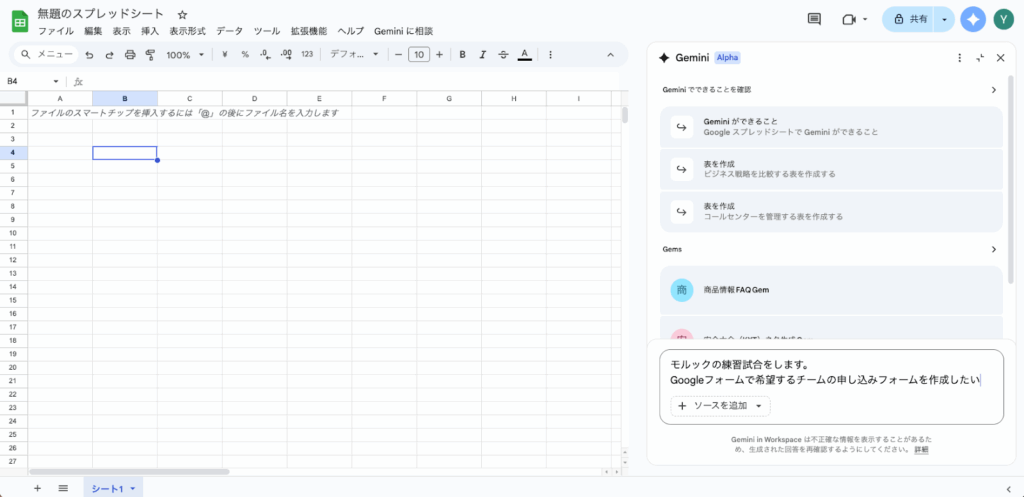Click the 詳細 link in Gemini disclaimer
1024x497 pixels.
921,450
